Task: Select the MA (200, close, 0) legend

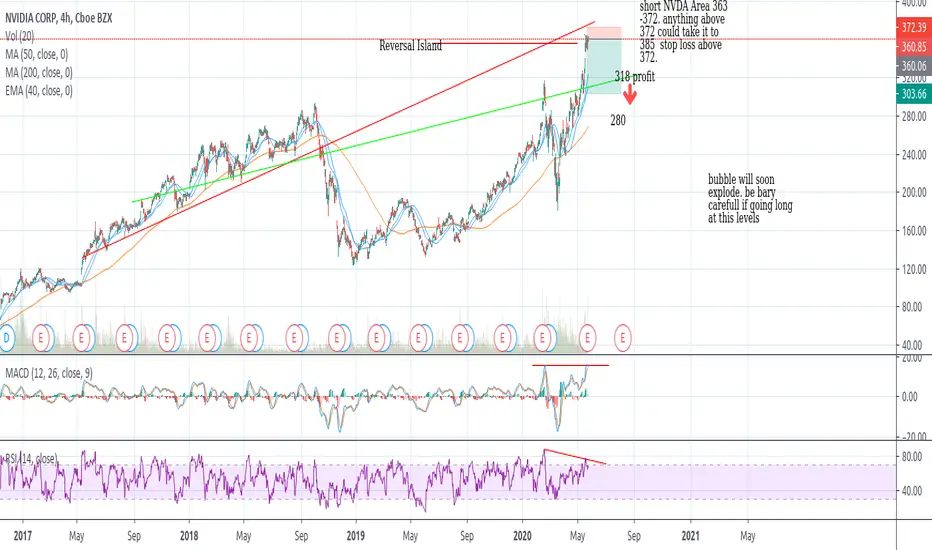Action: [x=39, y=73]
